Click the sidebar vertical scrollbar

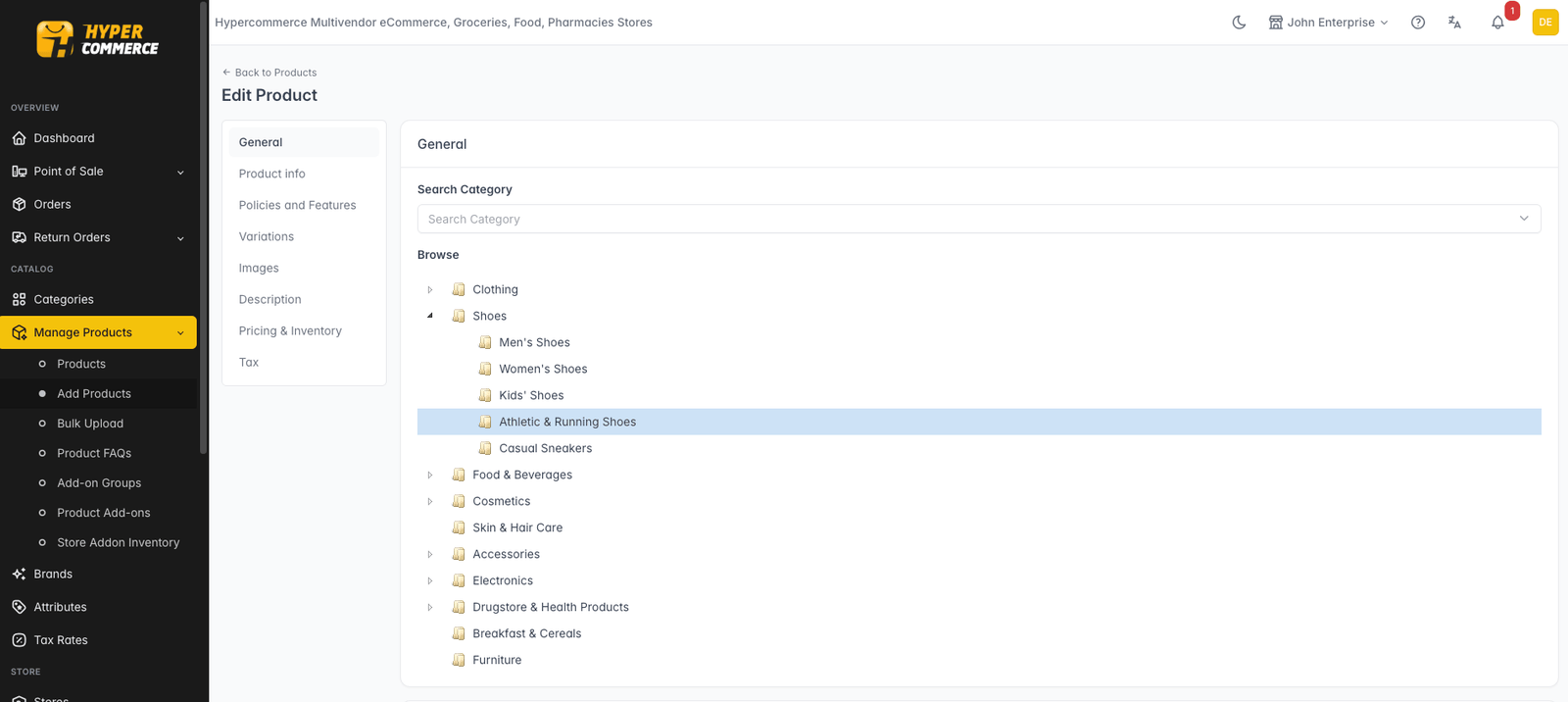203,227
